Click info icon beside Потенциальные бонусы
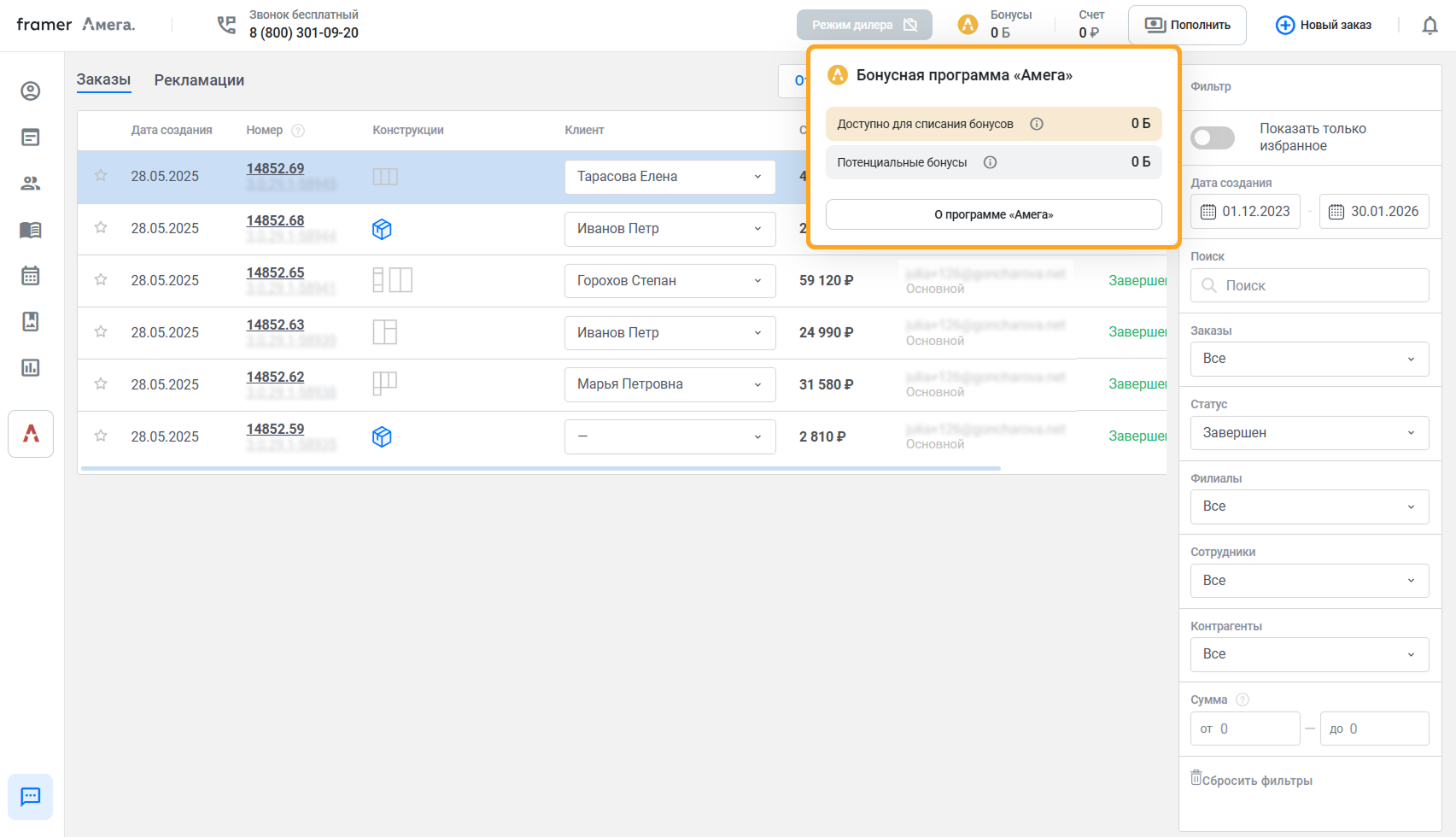Viewport: 1456px width, 837px height. click(x=990, y=162)
